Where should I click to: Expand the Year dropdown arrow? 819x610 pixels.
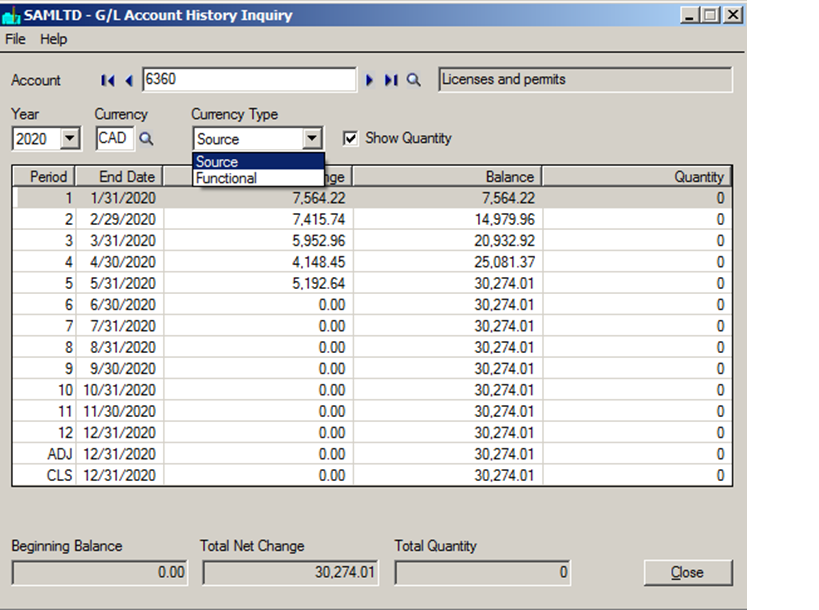[x=70, y=139]
